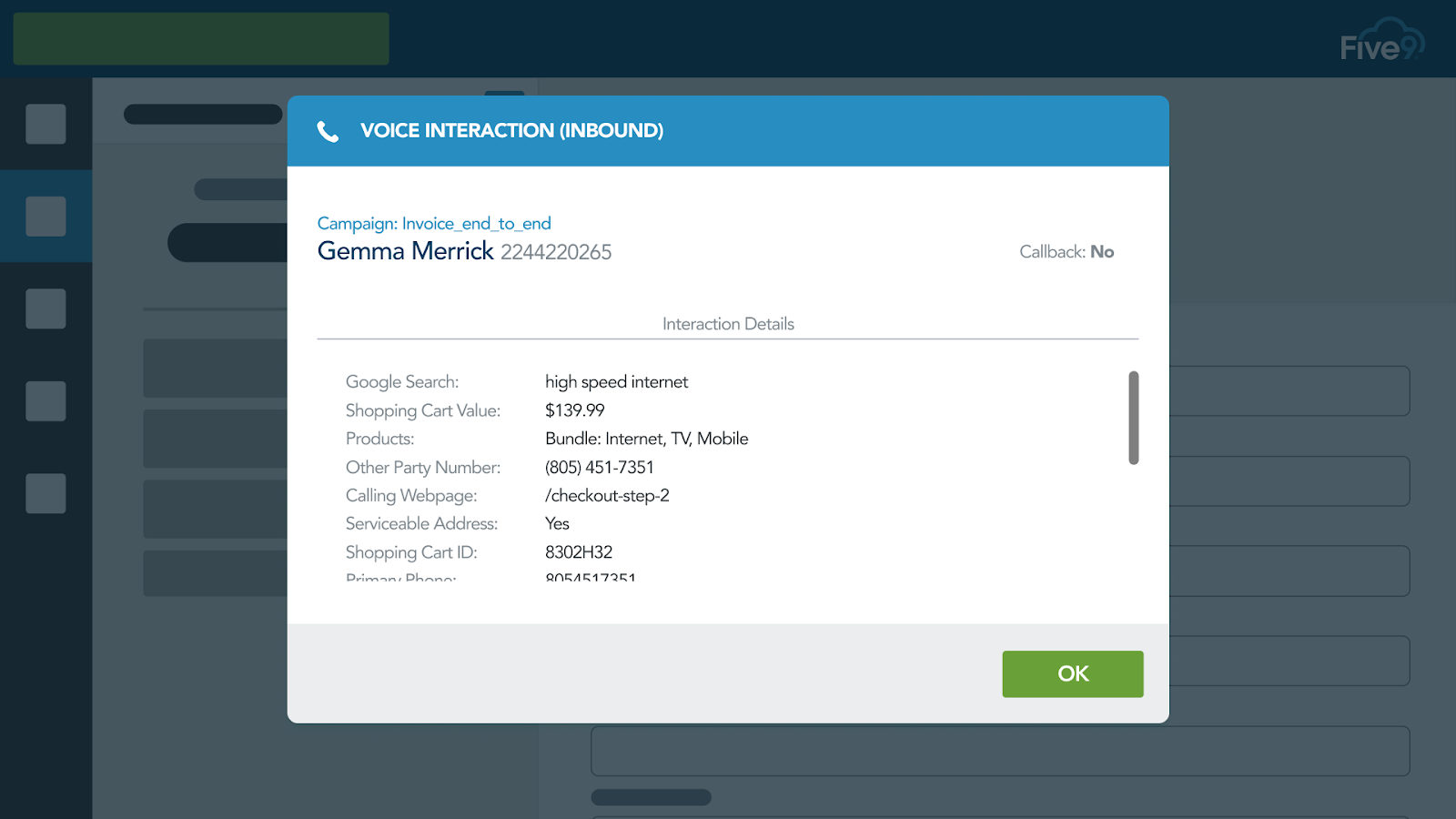The height and width of the screenshot is (819, 1456).
Task: Click the green bar in the top-left corner
Action: tap(200, 38)
